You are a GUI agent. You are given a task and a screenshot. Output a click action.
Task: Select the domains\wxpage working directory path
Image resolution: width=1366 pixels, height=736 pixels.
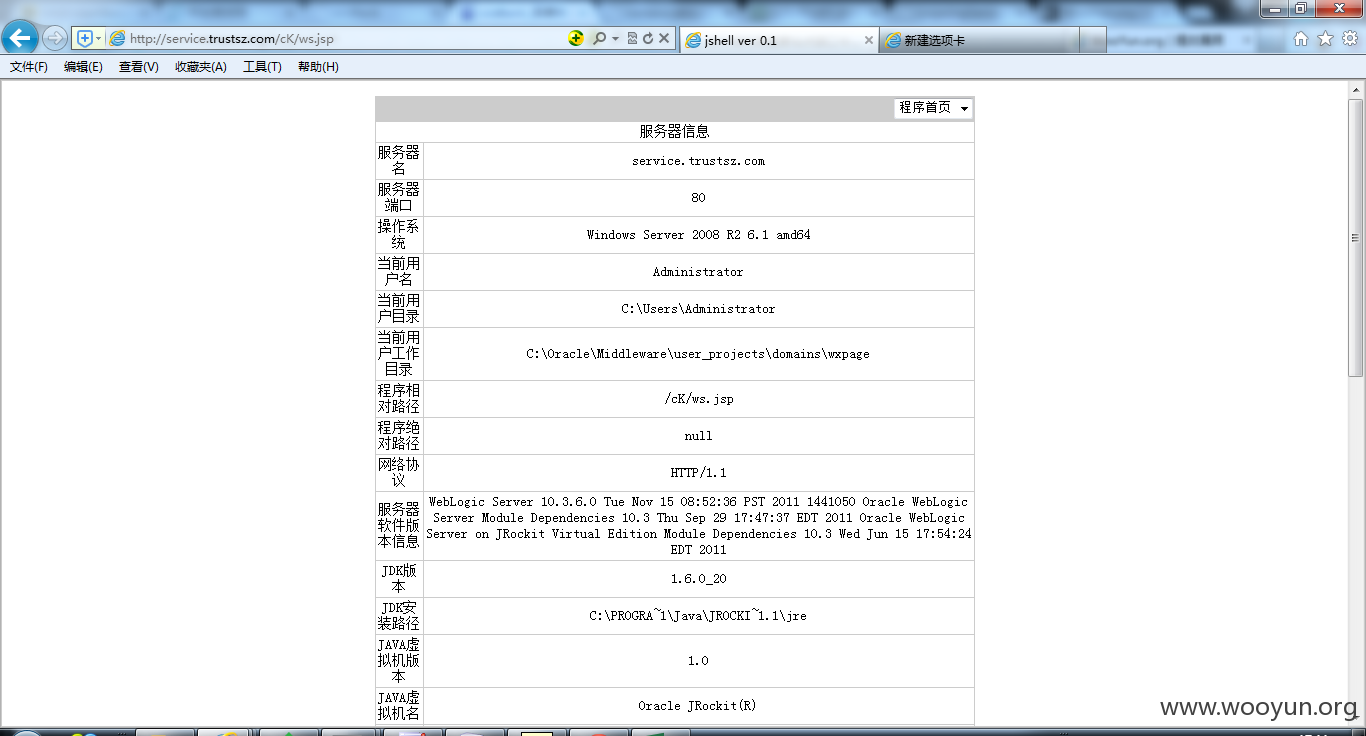coord(698,354)
